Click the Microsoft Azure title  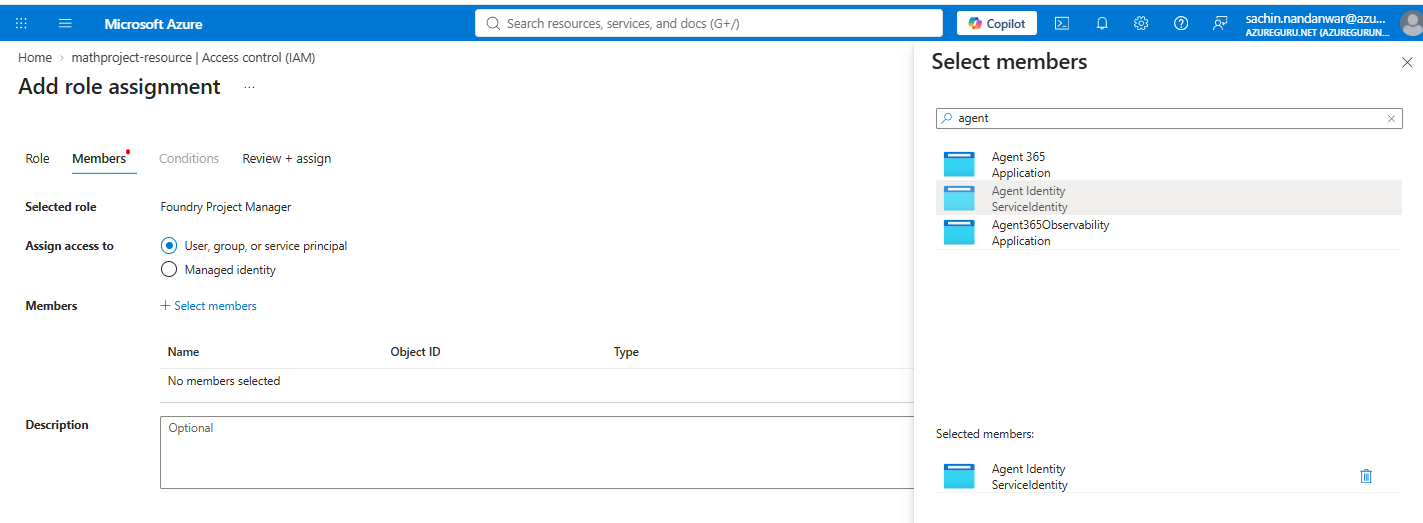click(154, 23)
